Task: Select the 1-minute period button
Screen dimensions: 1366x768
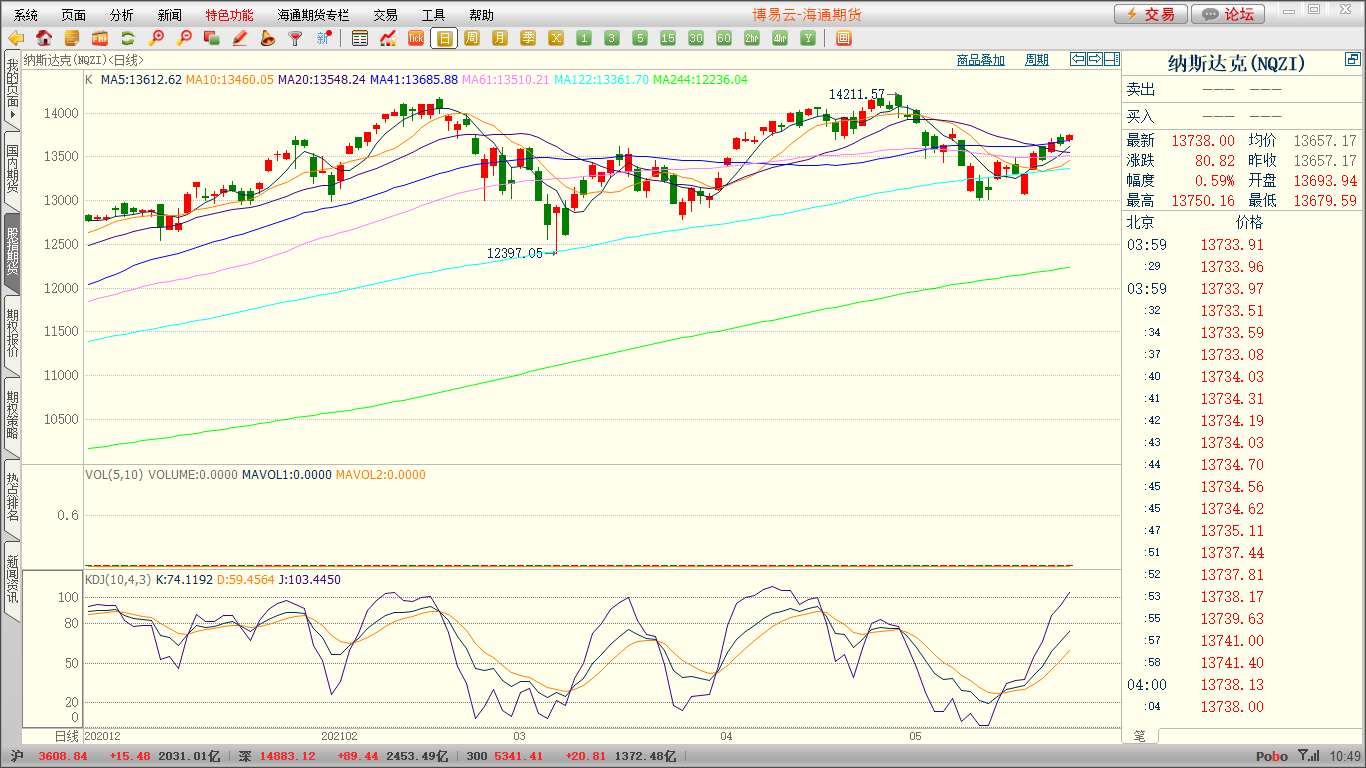Action: tap(584, 38)
